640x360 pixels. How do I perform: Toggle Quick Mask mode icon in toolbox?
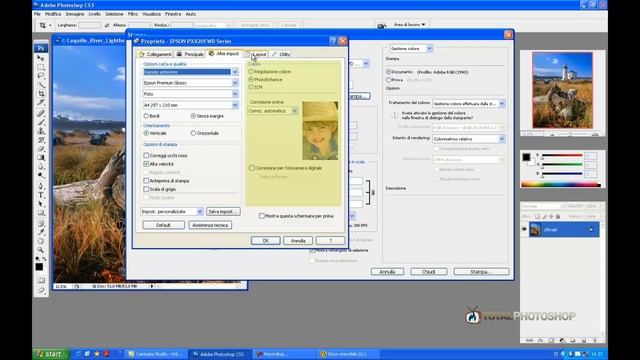click(x=41, y=280)
